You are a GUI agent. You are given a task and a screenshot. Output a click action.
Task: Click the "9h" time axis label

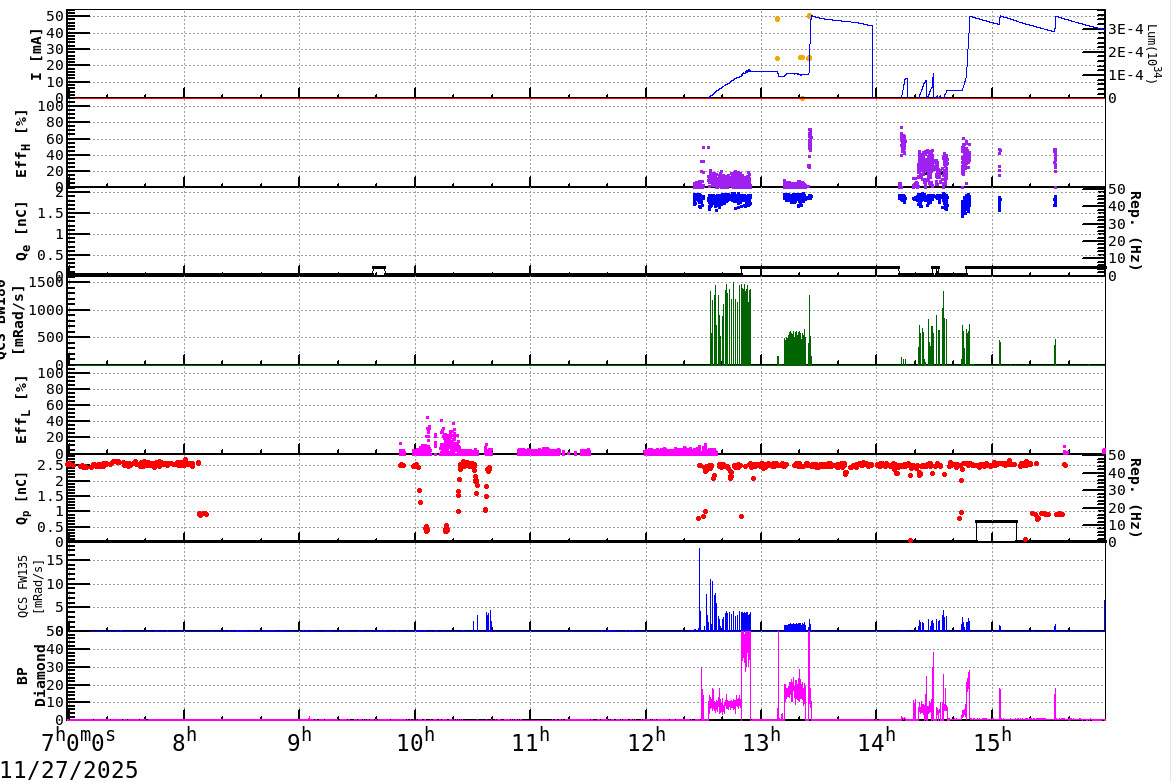tap(299, 742)
